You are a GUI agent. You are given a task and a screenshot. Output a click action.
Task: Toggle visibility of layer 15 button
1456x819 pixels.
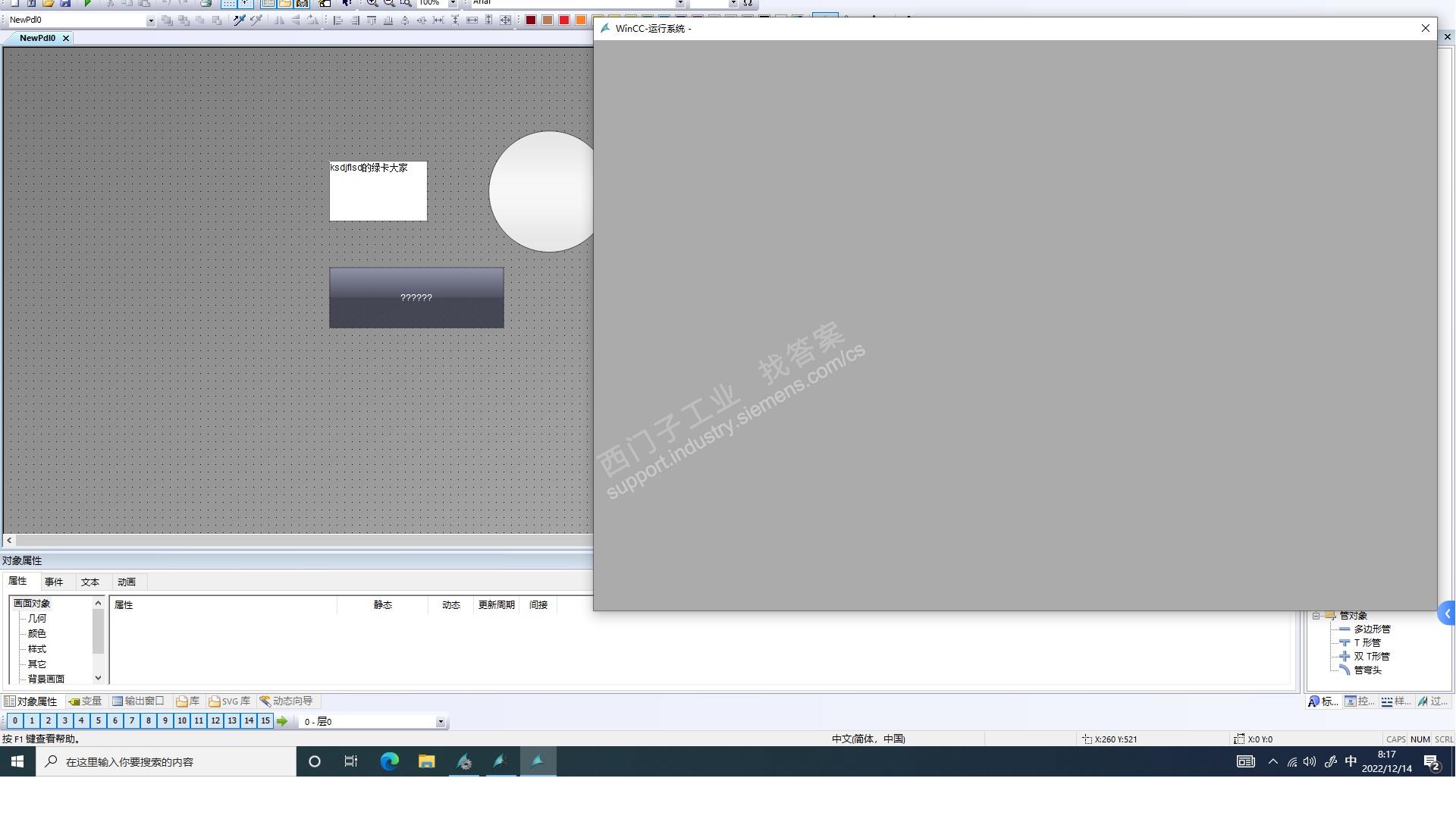tap(265, 721)
